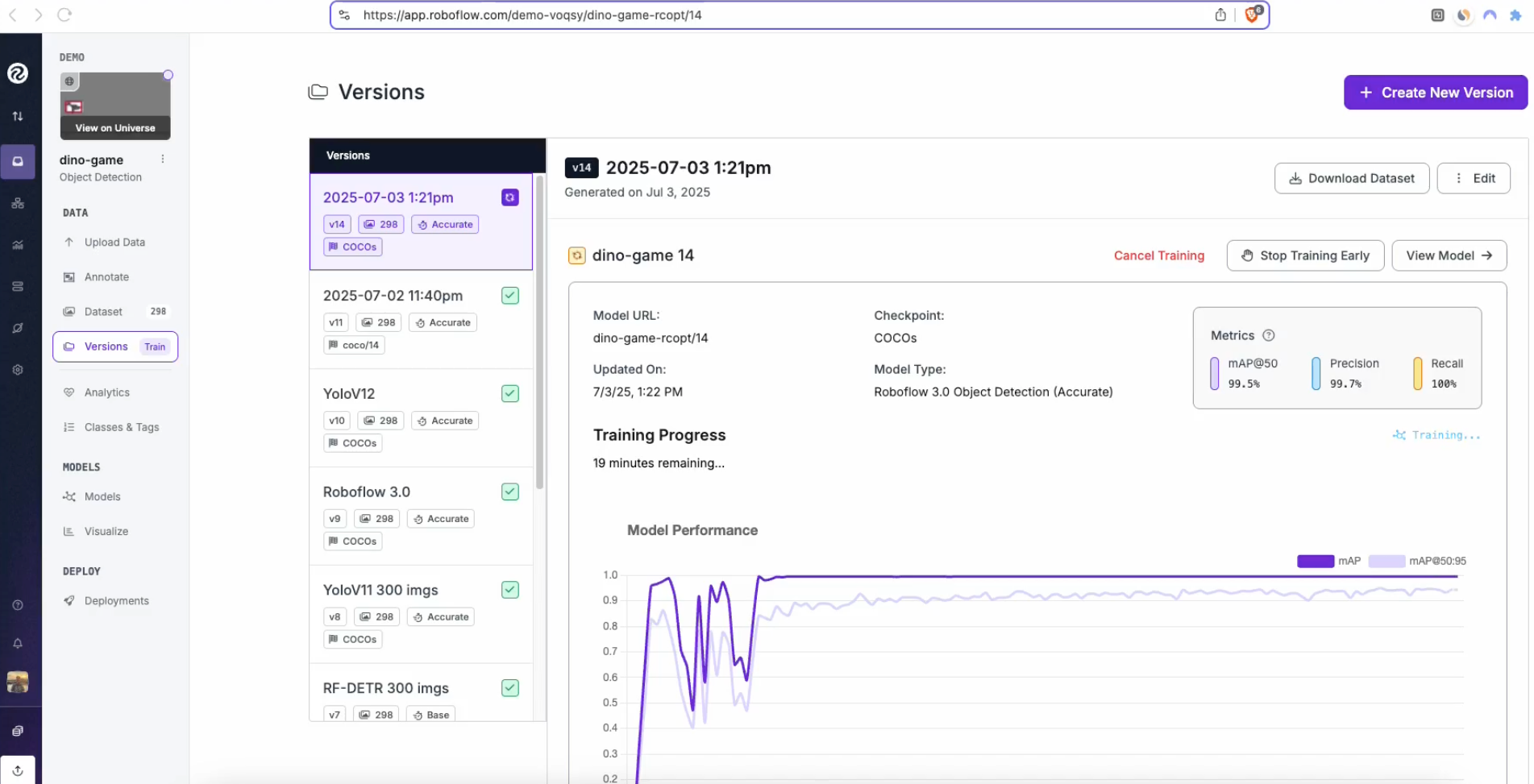
Task: Open Deployments in sidebar menu
Action: (x=115, y=601)
